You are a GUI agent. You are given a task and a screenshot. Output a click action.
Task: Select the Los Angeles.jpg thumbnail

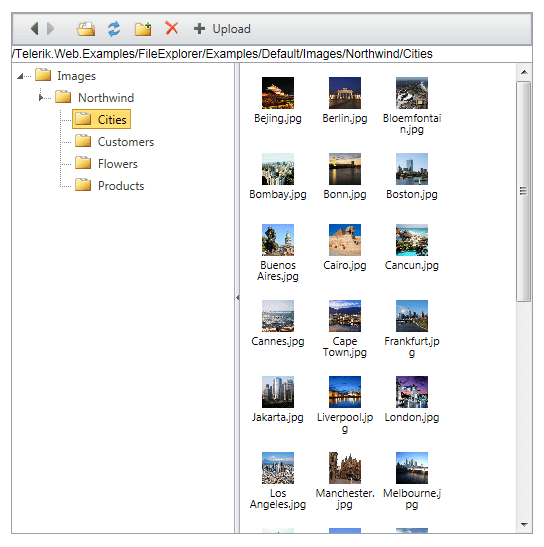(278, 468)
